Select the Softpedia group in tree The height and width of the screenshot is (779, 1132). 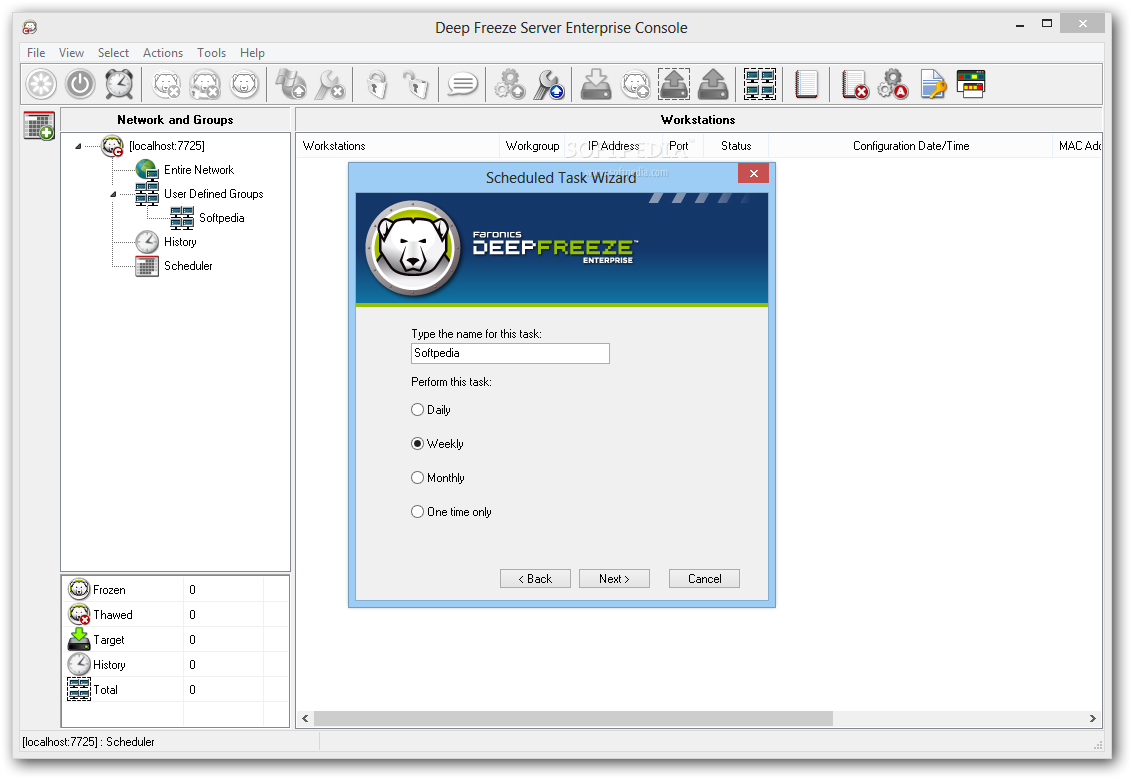click(x=222, y=218)
